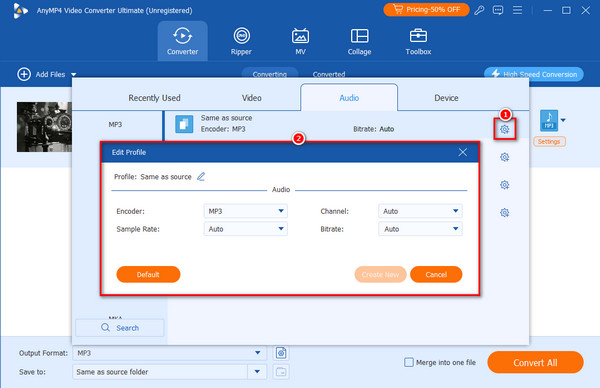Viewport: 600px width, 388px height.
Task: Choose MP3 in the format list
Action: pos(115,124)
